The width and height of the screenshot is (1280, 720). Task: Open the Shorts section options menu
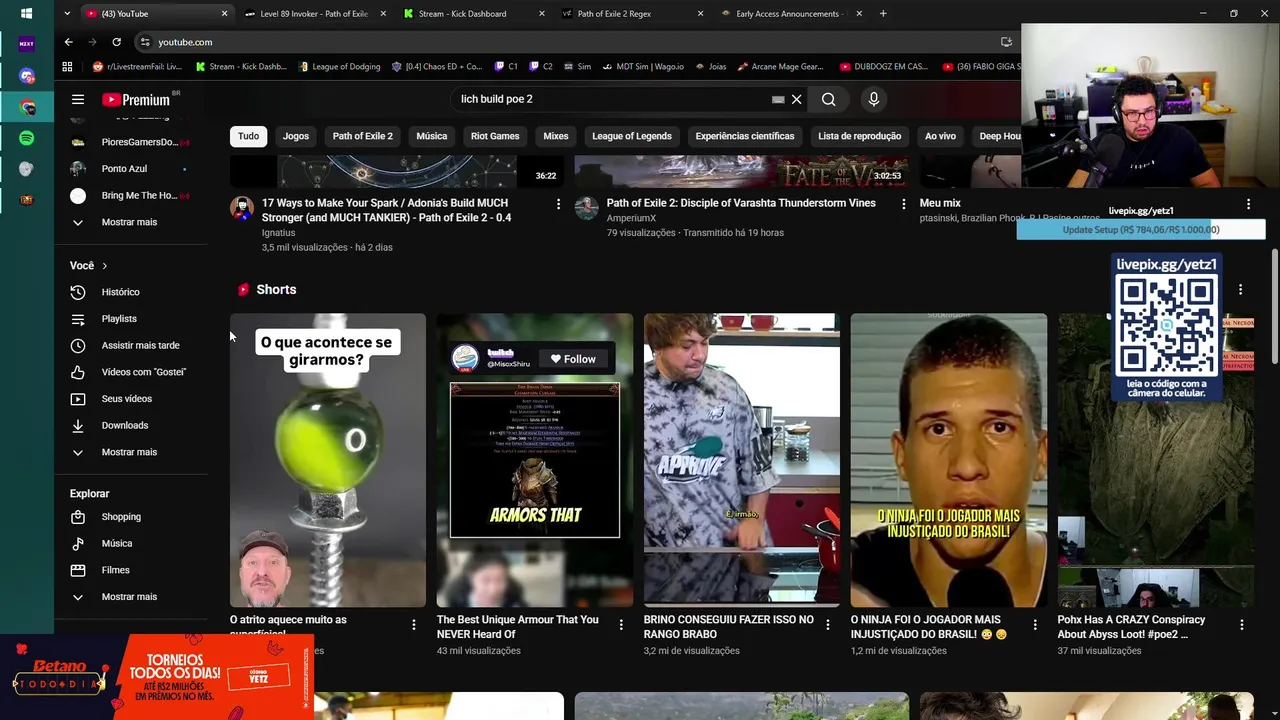coord(1240,290)
